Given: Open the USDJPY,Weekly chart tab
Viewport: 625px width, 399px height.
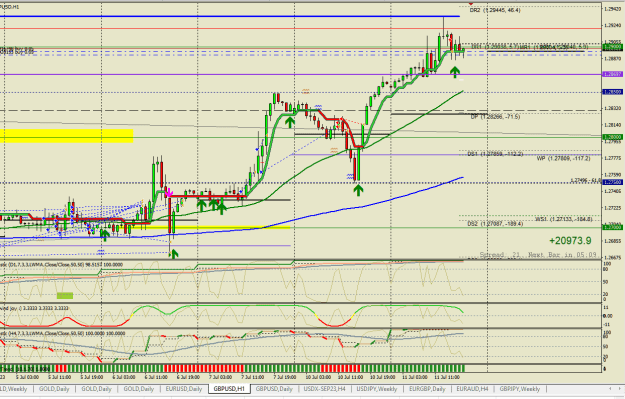Looking at the screenshot, I should click(377, 389).
